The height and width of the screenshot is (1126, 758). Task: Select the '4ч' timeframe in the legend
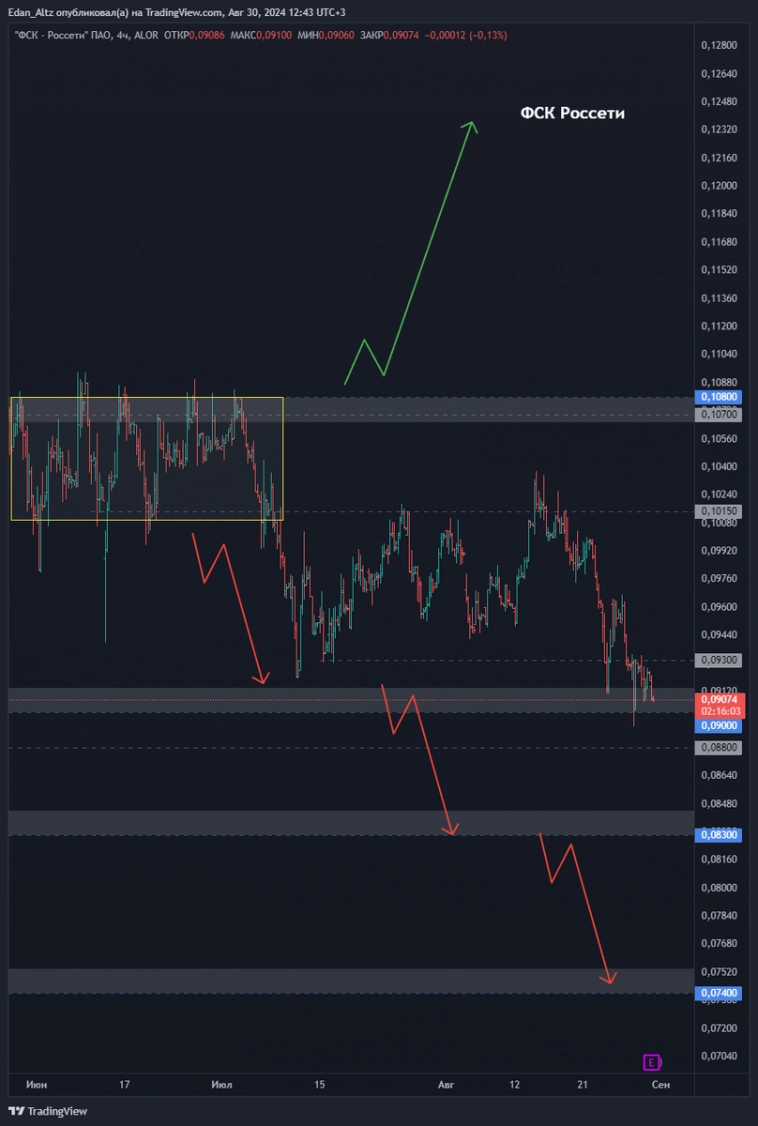coord(121,34)
